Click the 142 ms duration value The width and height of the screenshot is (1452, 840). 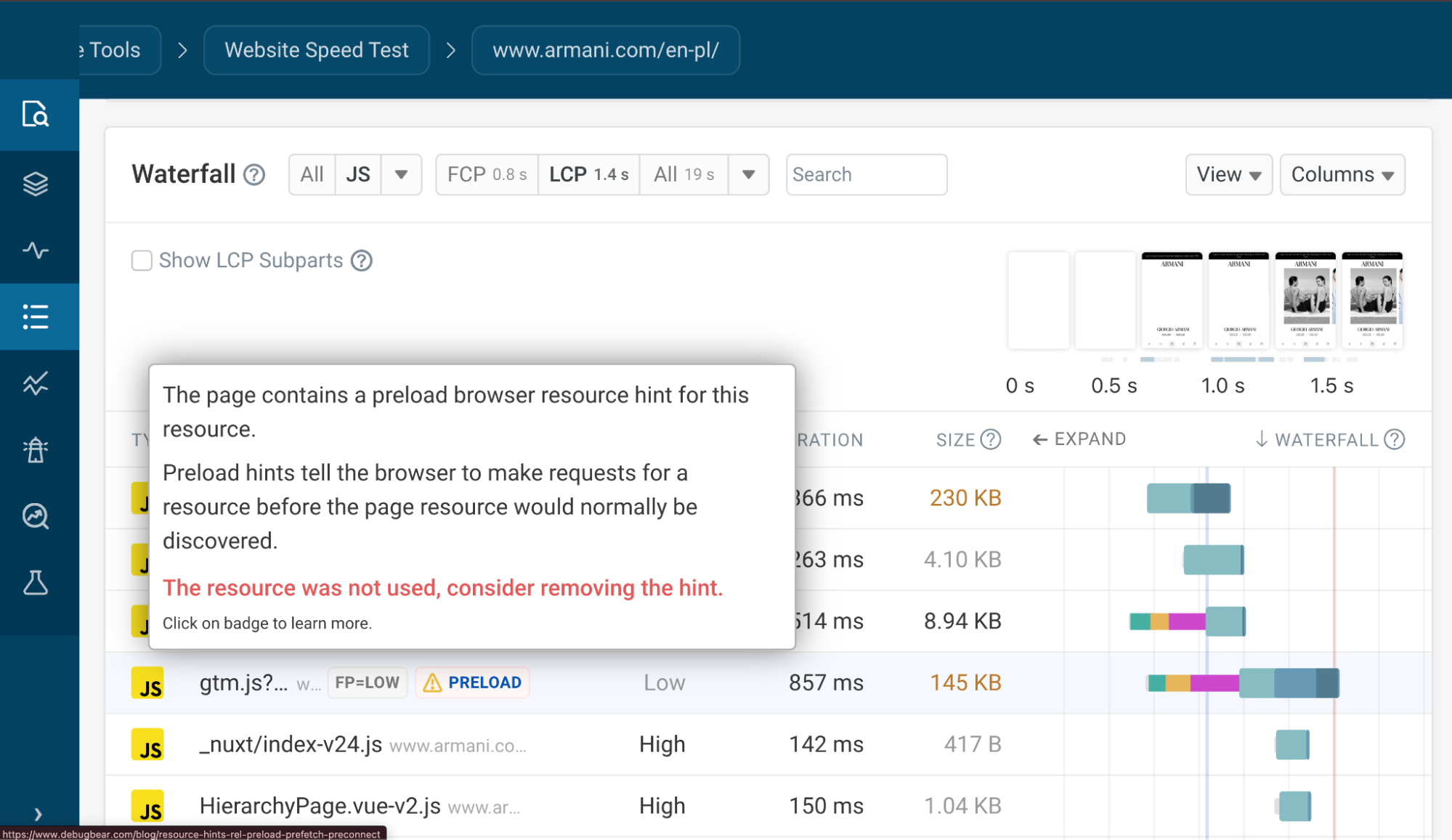pyautogui.click(x=826, y=744)
